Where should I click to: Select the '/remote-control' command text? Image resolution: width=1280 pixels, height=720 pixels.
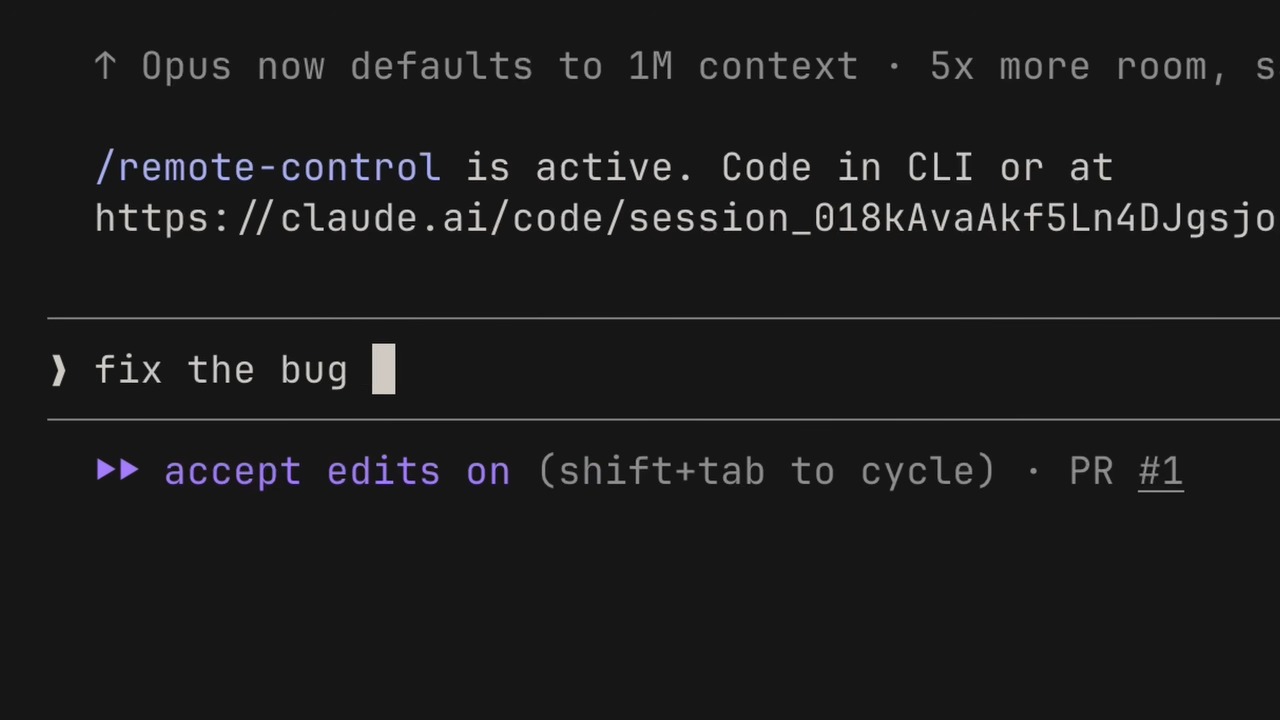tap(268, 168)
